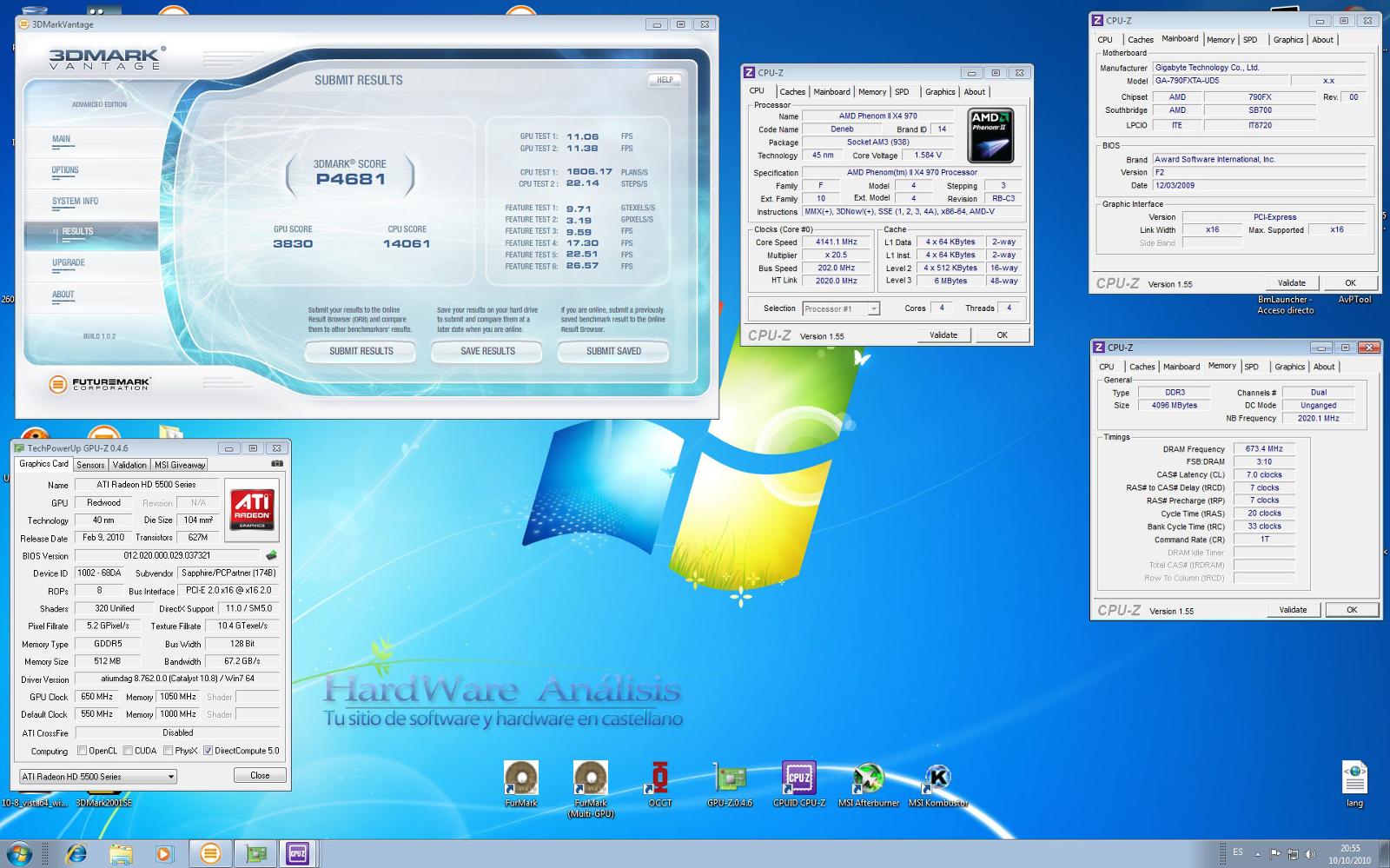Open Mainboard tab in CPU-Z Memory window
Screen dimensions: 1390x868
point(1181,367)
